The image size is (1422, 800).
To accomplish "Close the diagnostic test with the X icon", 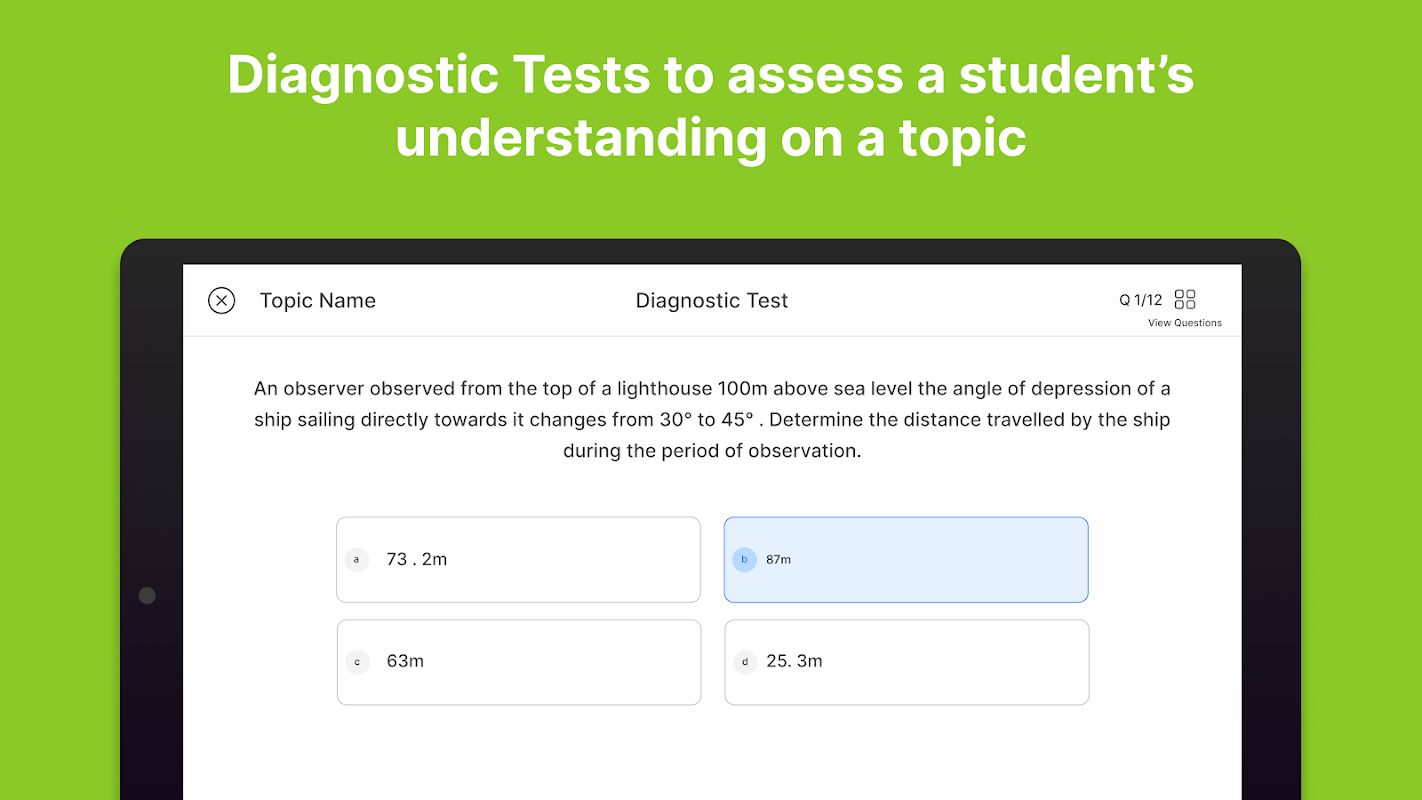I will click(x=221, y=301).
